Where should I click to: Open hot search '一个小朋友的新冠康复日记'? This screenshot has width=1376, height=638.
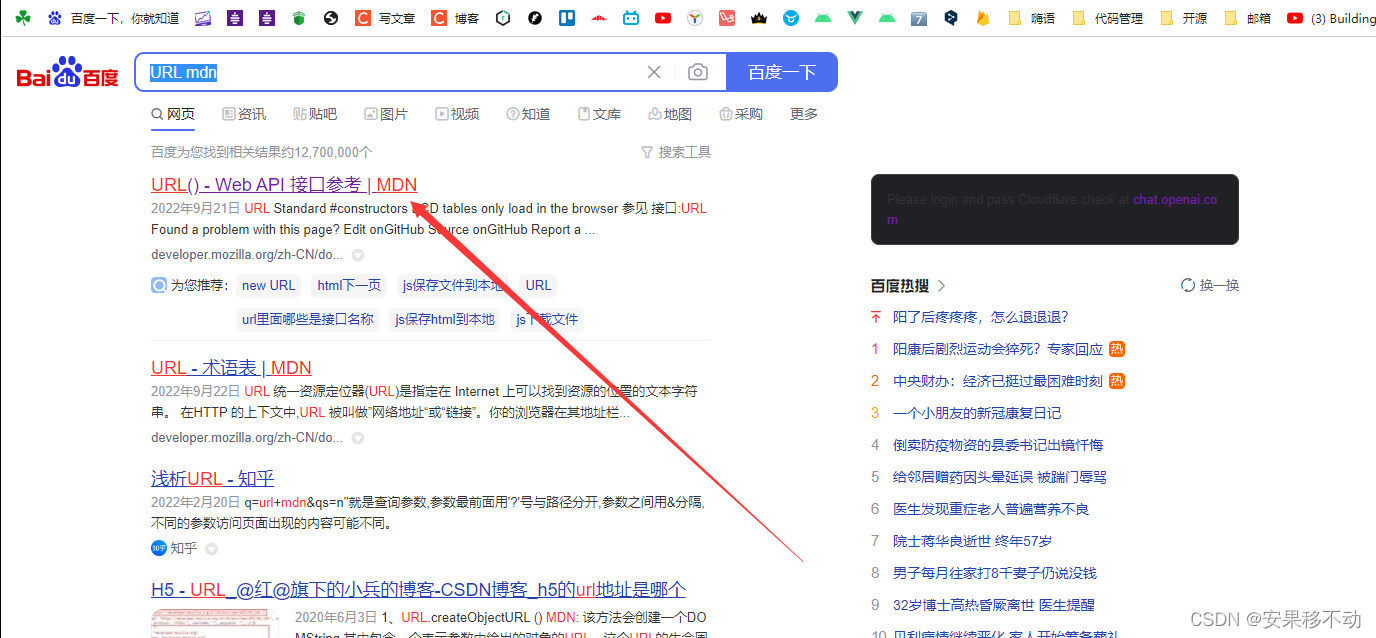(x=977, y=413)
